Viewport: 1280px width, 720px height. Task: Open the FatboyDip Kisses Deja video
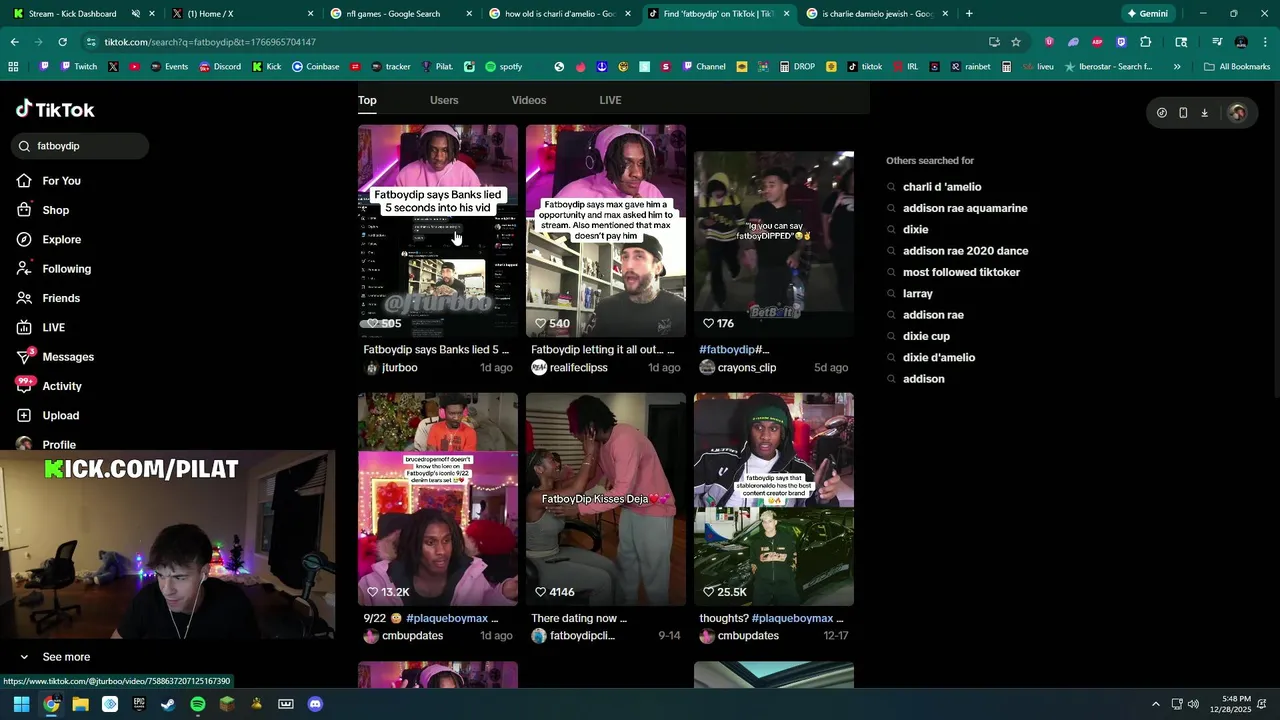coord(606,499)
